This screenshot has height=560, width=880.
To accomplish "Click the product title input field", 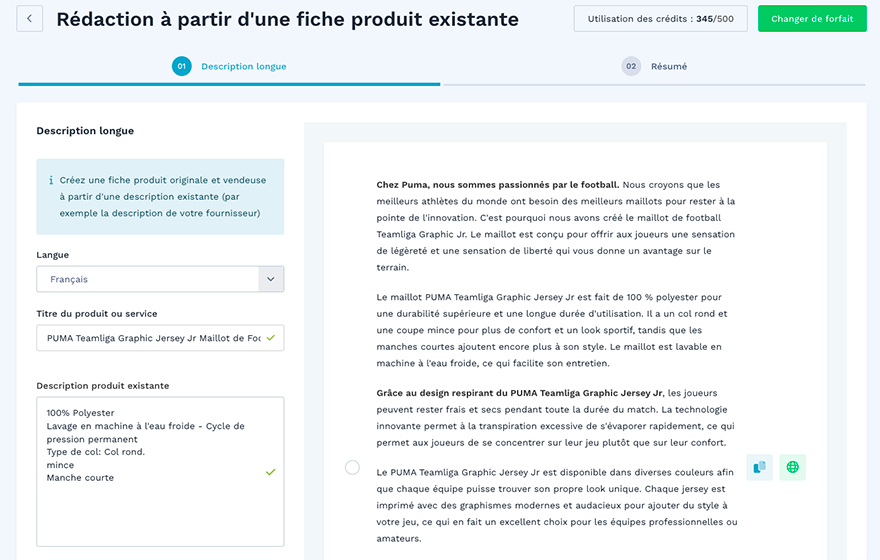I will [x=160, y=338].
